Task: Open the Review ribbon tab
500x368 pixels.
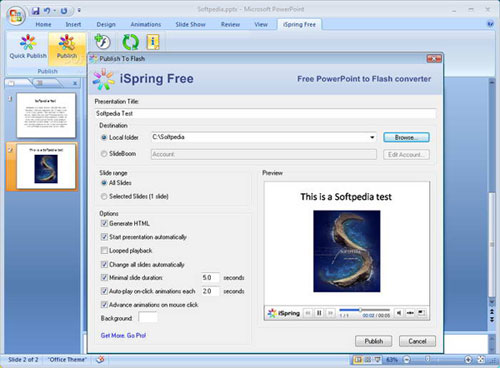Action: pyautogui.click(x=230, y=24)
